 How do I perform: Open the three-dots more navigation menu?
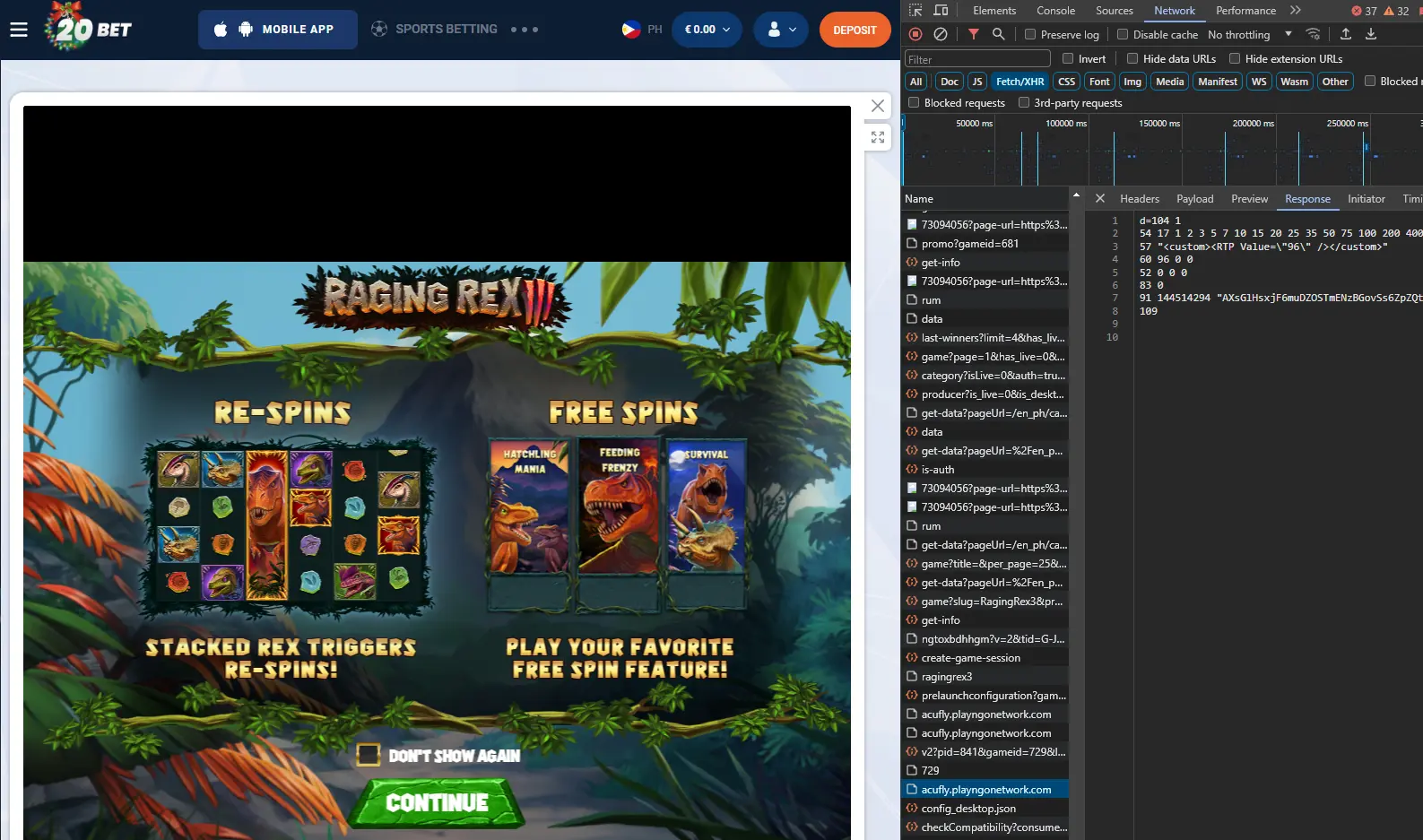[x=525, y=30]
